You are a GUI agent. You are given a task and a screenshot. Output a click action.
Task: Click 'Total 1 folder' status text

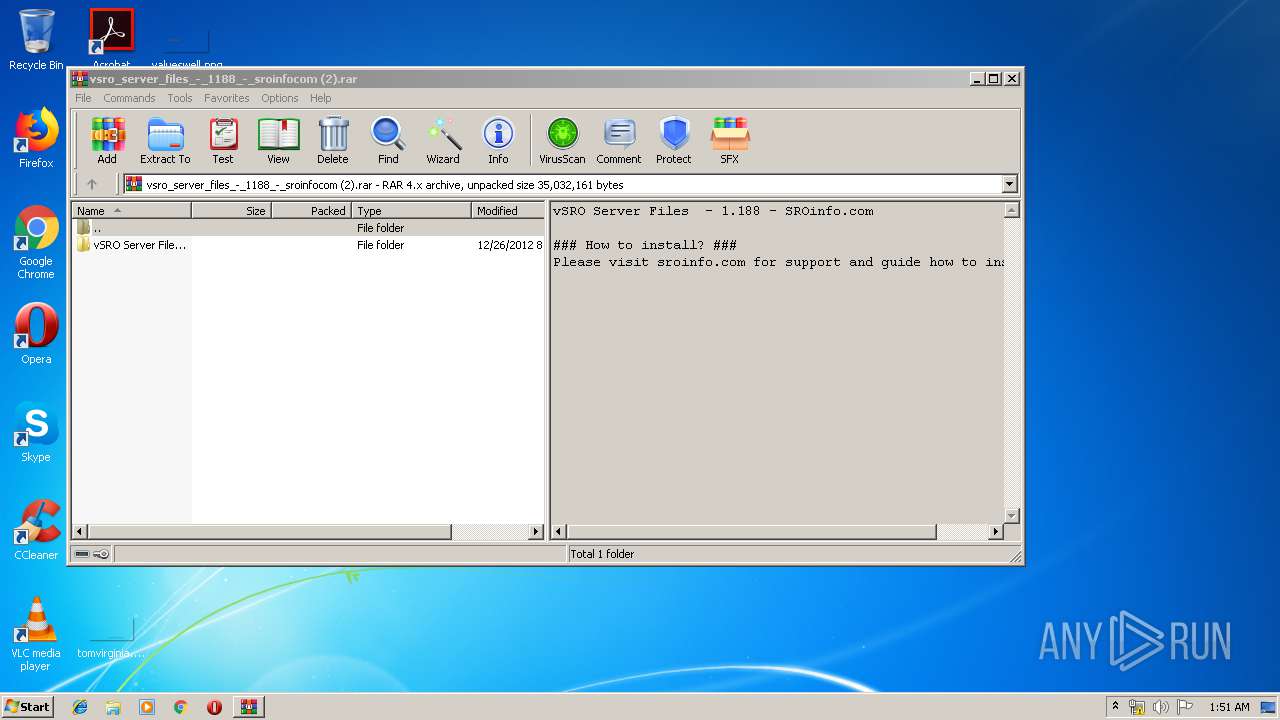coord(602,554)
